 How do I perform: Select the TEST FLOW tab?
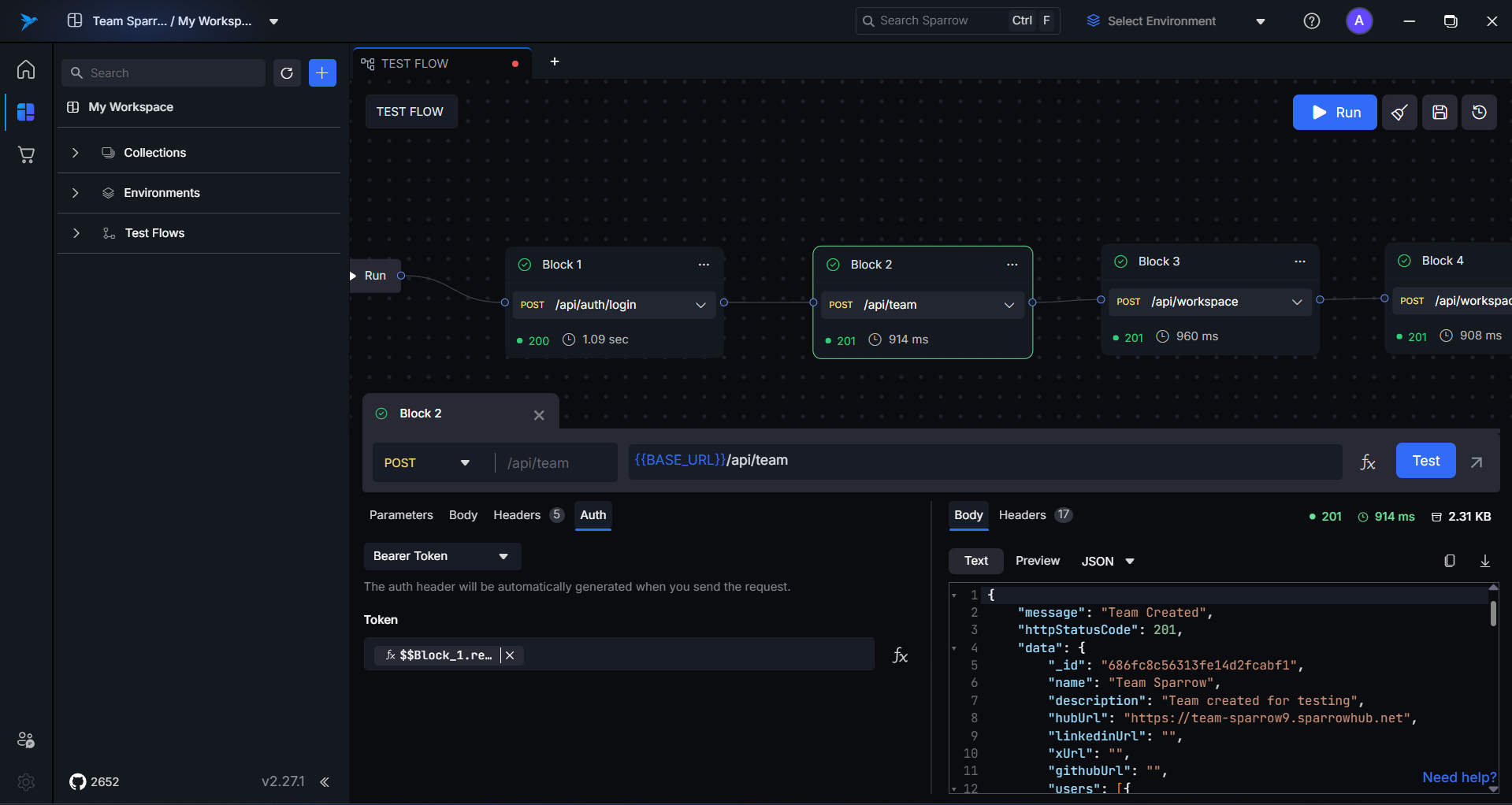click(x=442, y=64)
